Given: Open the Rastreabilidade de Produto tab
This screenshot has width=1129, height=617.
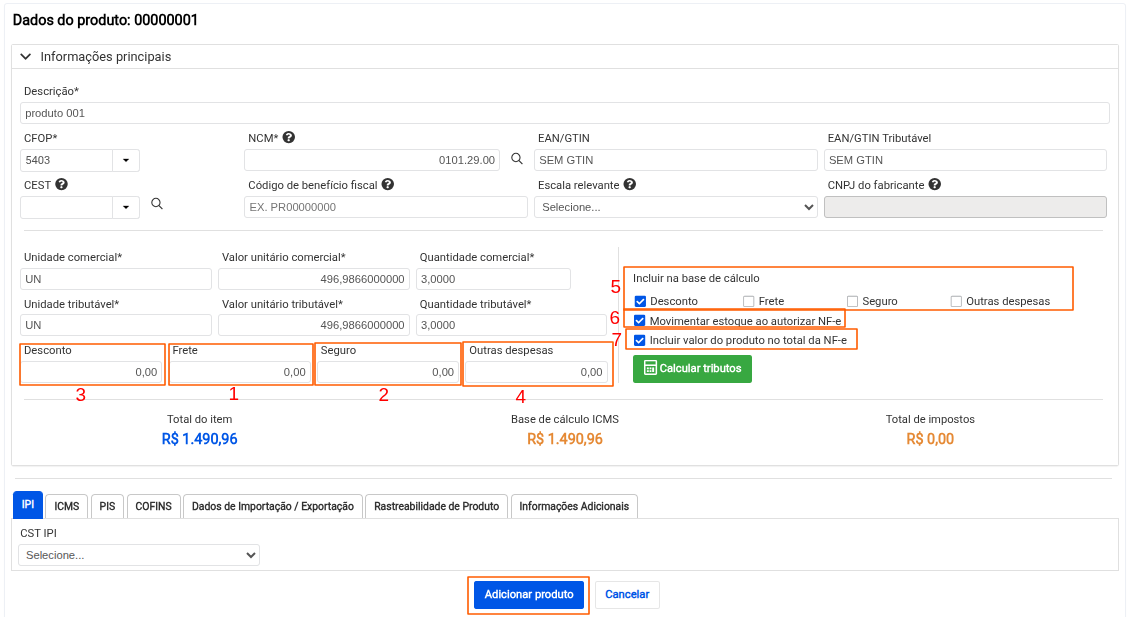Looking at the screenshot, I should click(436, 507).
